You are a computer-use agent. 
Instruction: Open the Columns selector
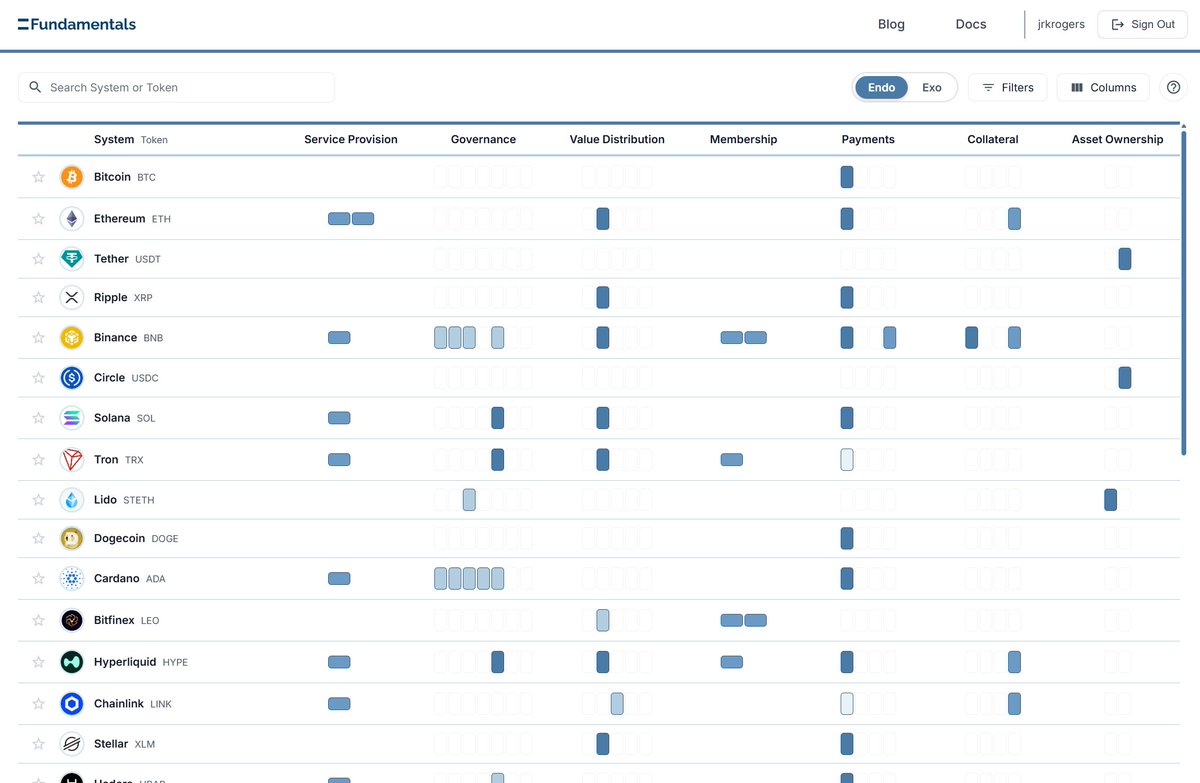[x=1103, y=87]
